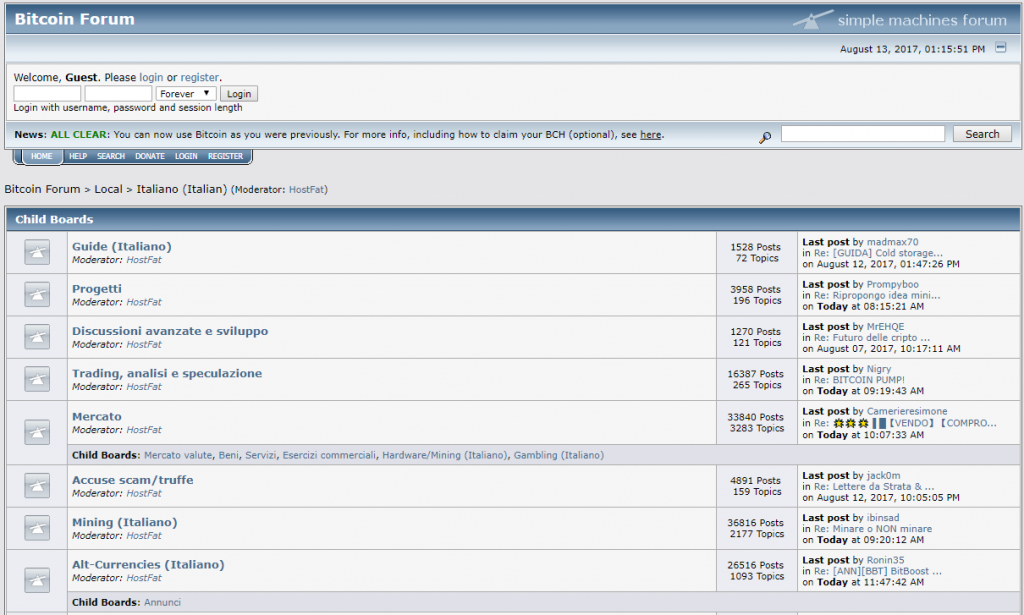The image size is (1024, 615).
Task: Open the Hardware/Mining (Italiano) child board
Action: [445, 455]
